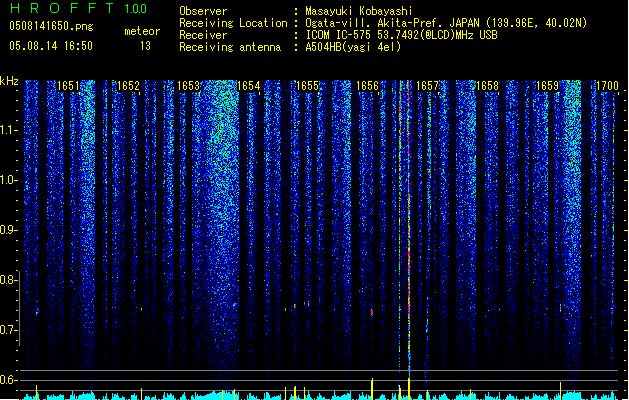Click the kHz axis label
This screenshot has height=400, width=629.
click(9, 81)
